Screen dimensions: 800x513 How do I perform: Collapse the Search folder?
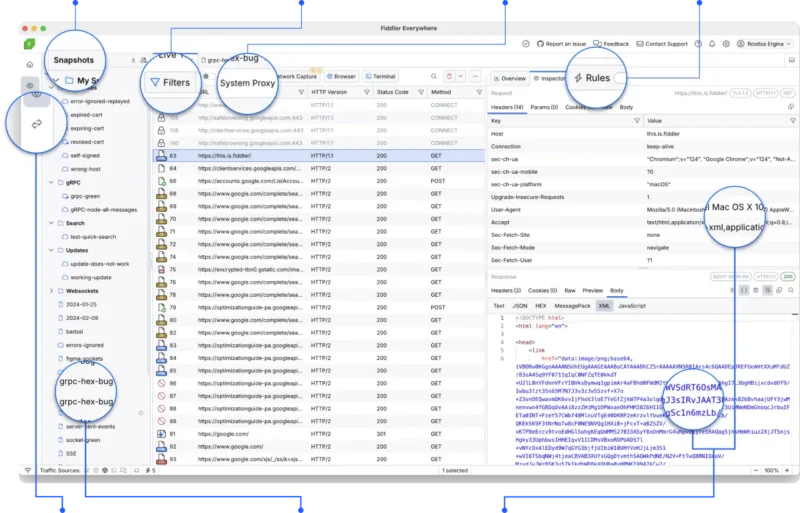[x=51, y=223]
